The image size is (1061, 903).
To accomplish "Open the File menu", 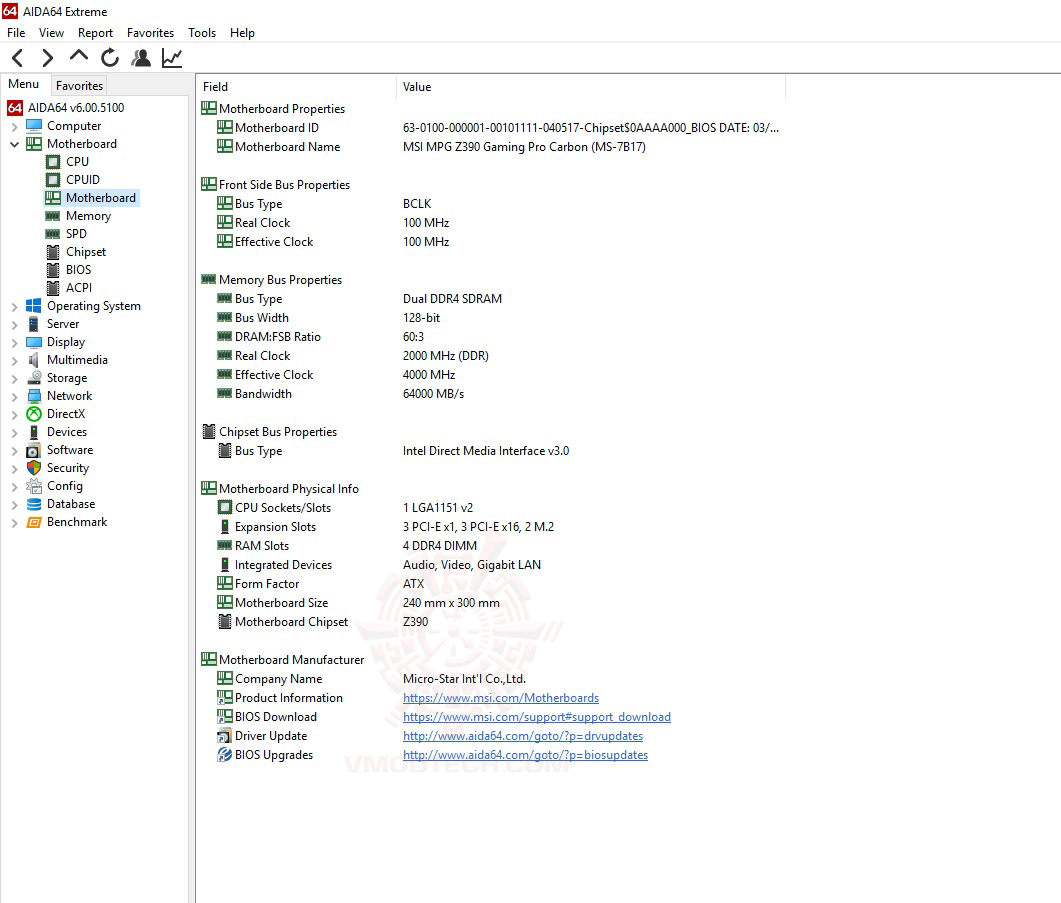I will 16,32.
